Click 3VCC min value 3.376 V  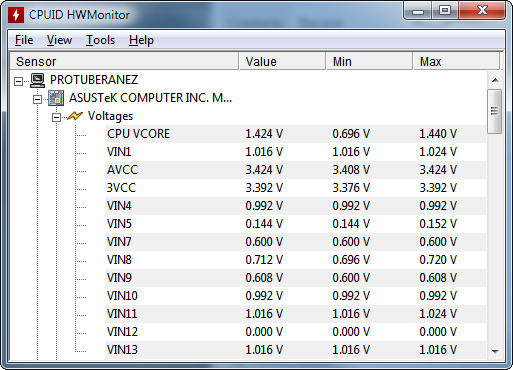[351, 188]
